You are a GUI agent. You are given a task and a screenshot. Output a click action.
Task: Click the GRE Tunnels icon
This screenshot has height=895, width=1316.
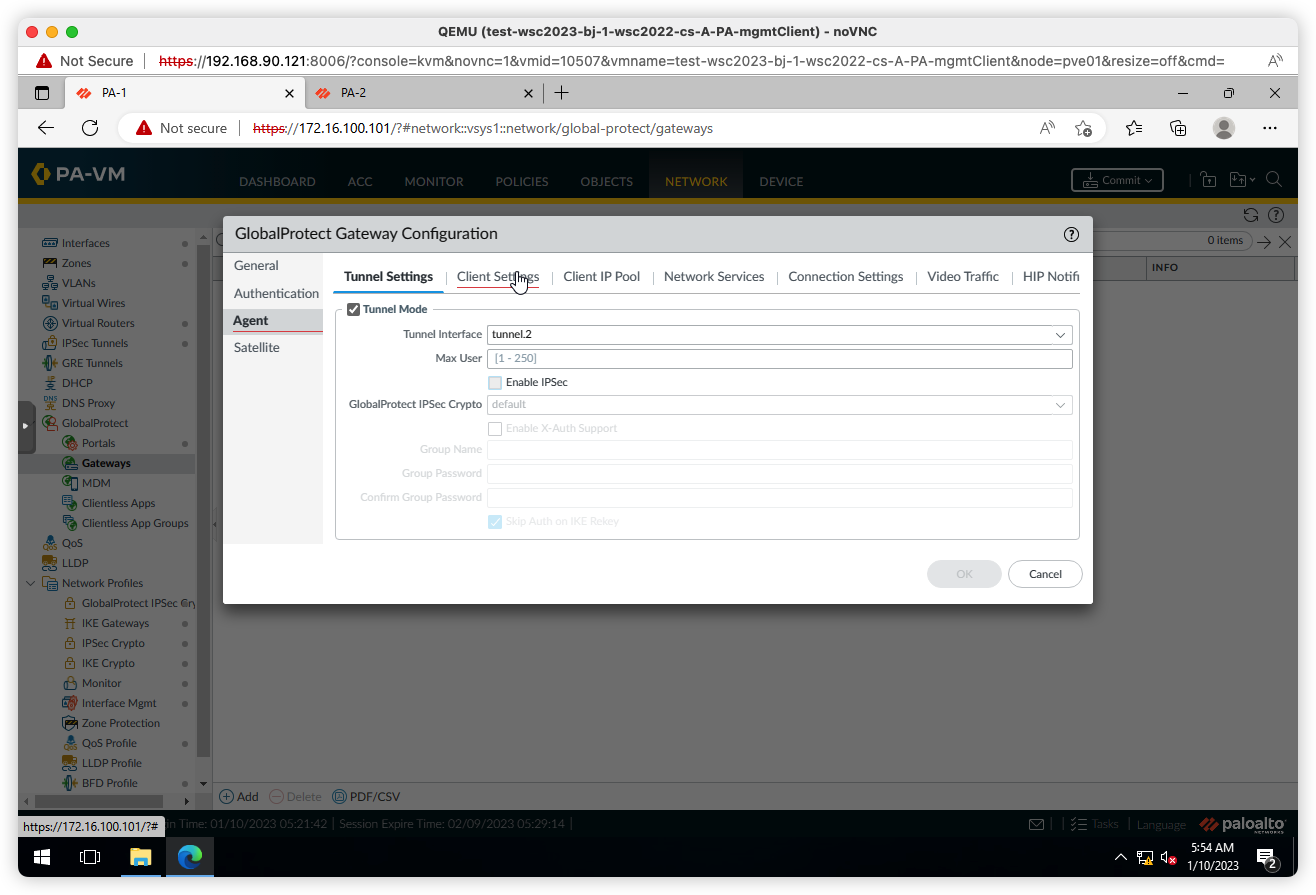51,363
